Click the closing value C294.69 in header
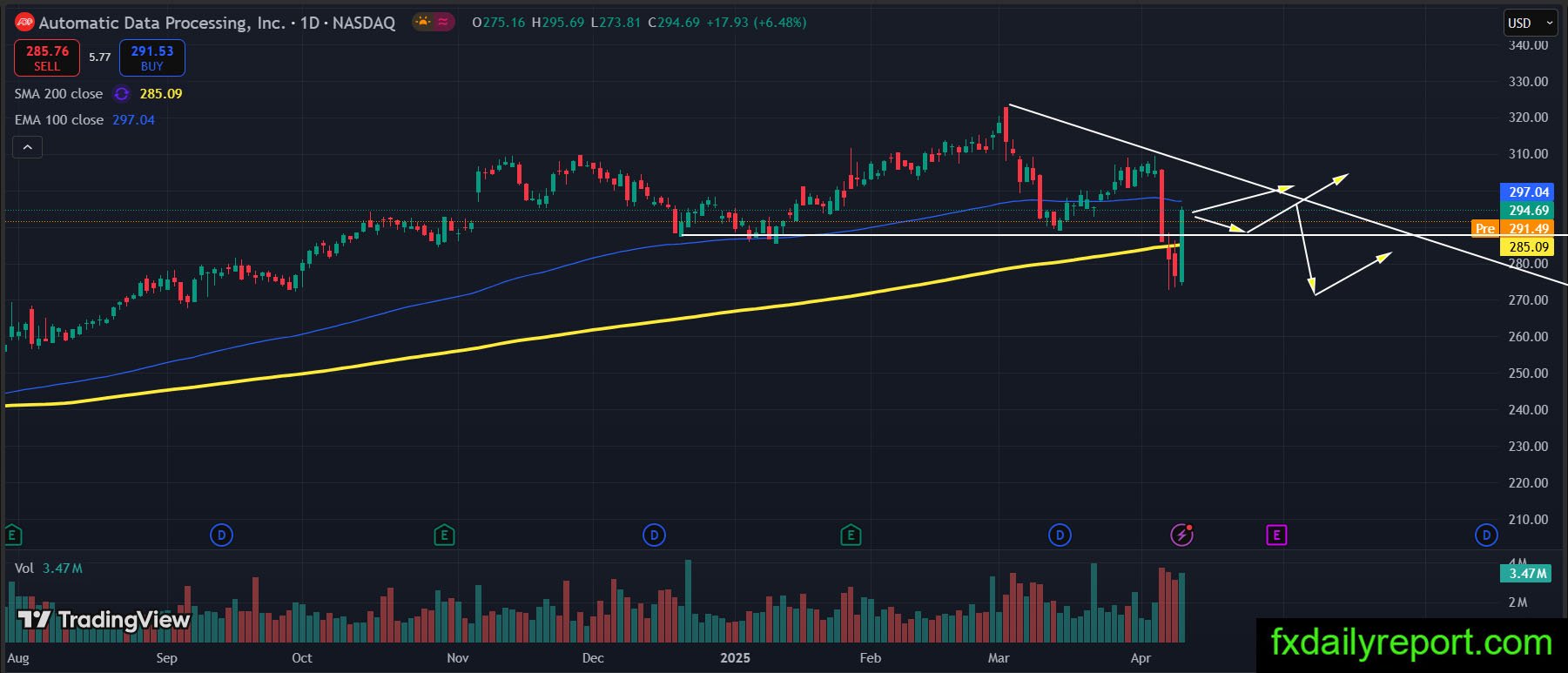The image size is (1568, 673). pos(674,23)
